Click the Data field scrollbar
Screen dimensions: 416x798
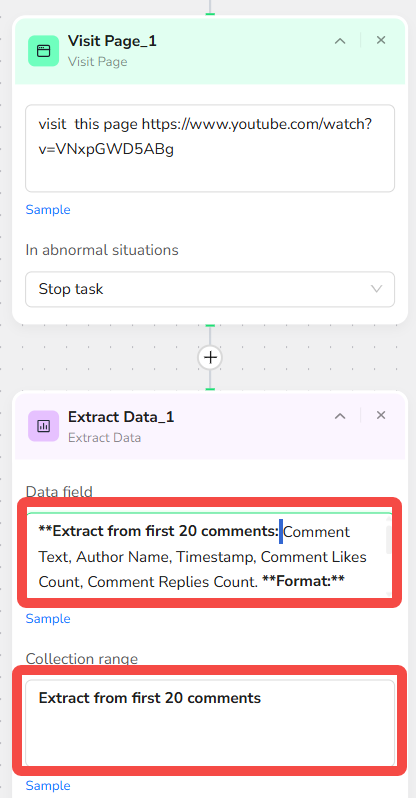pyautogui.click(x=389, y=539)
